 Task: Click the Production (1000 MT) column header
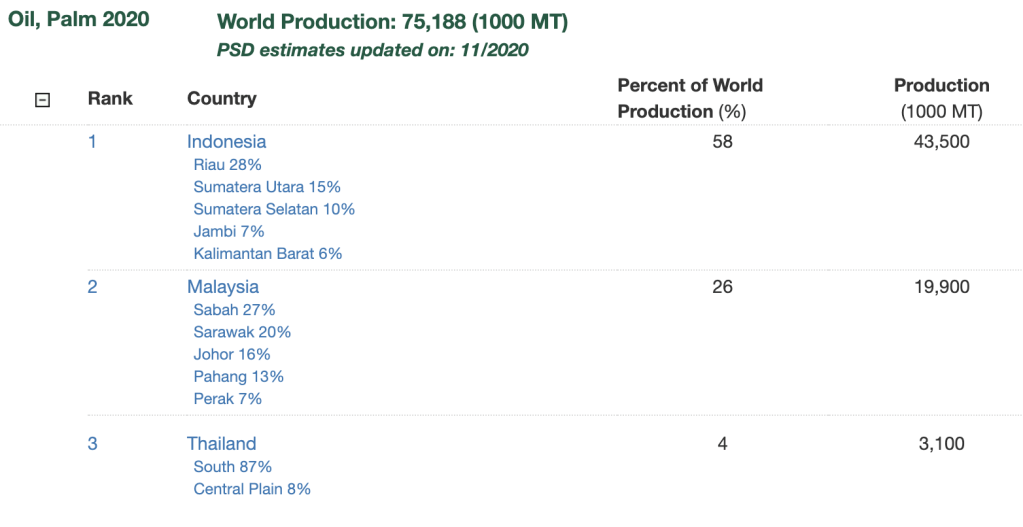click(941, 98)
